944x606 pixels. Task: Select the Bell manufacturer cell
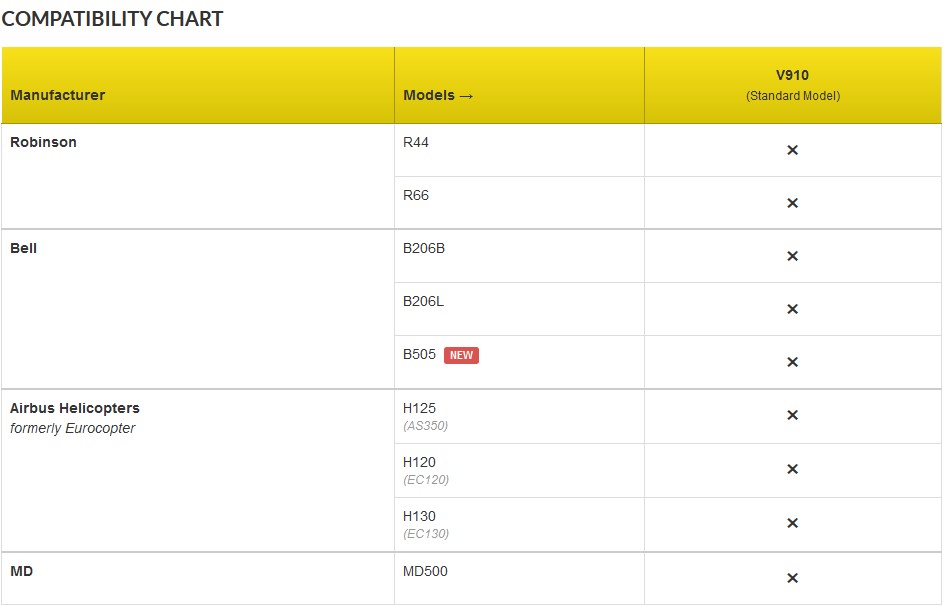click(24, 248)
